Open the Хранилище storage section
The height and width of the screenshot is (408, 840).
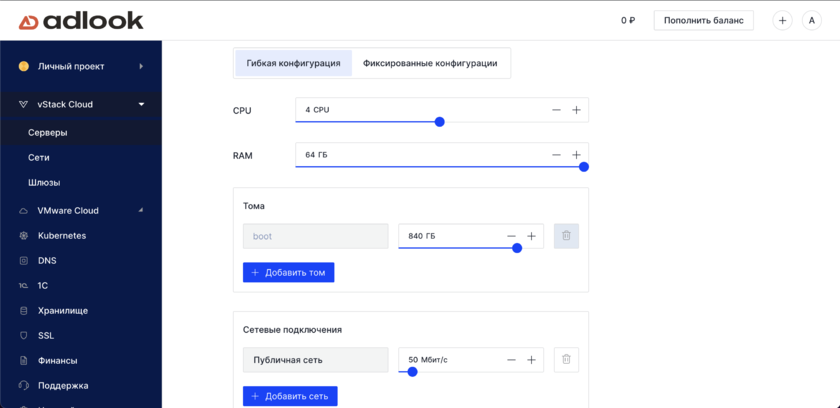point(62,311)
